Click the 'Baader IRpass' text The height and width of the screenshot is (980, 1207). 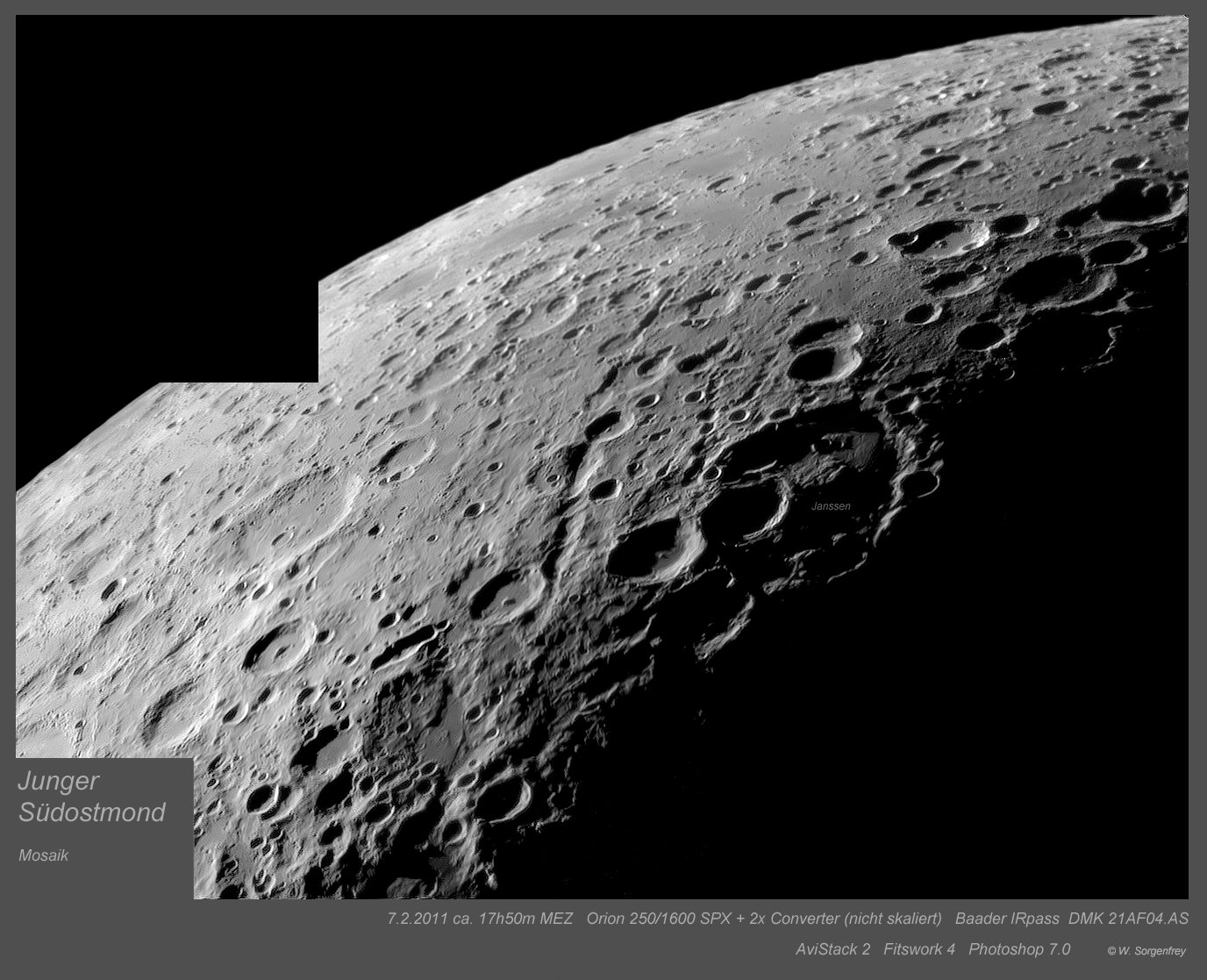[x=1006, y=919]
